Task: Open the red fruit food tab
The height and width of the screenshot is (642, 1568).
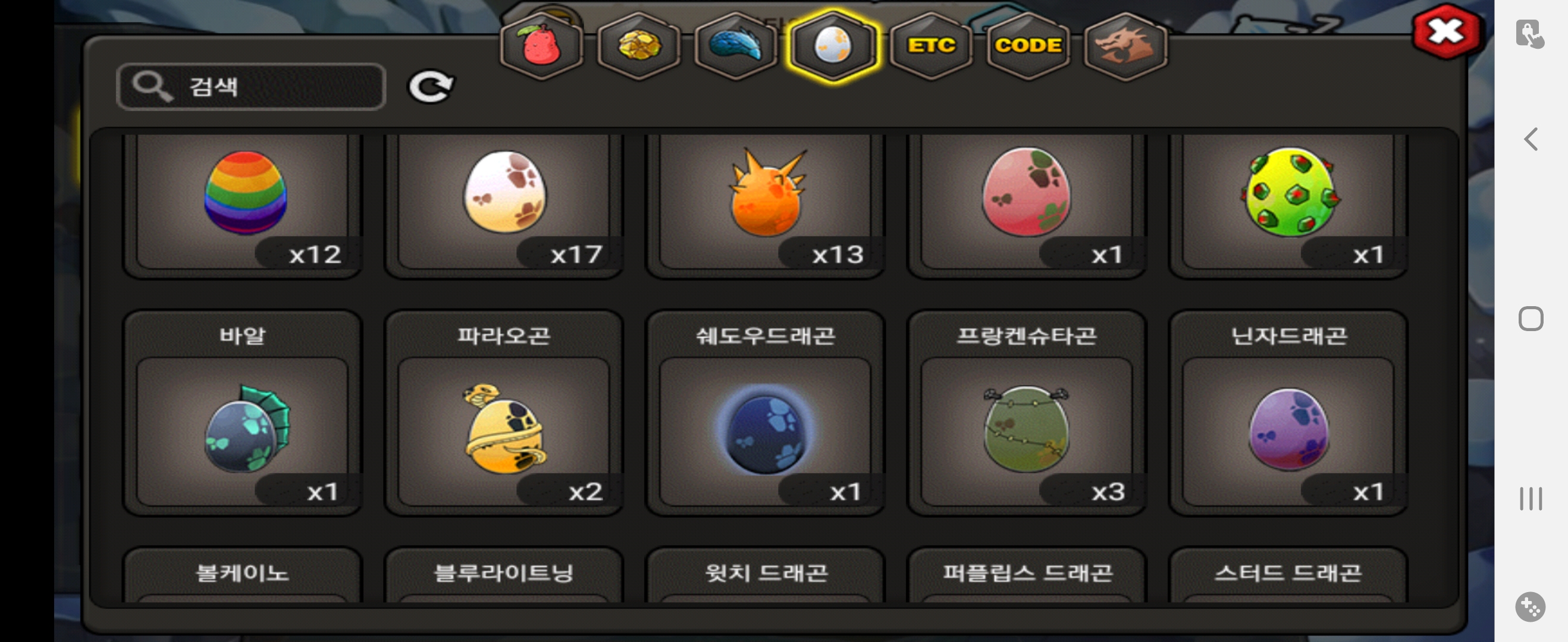Action: pos(541,46)
